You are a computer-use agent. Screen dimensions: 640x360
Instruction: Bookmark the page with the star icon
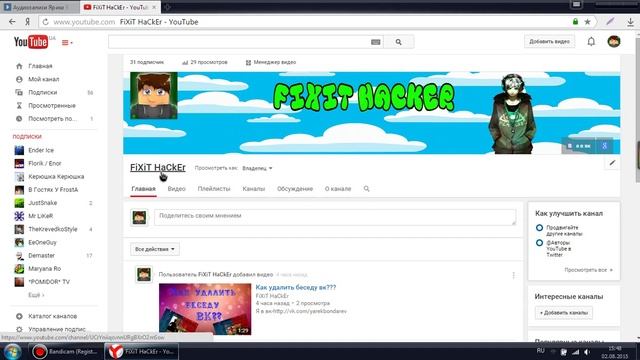(x=587, y=22)
